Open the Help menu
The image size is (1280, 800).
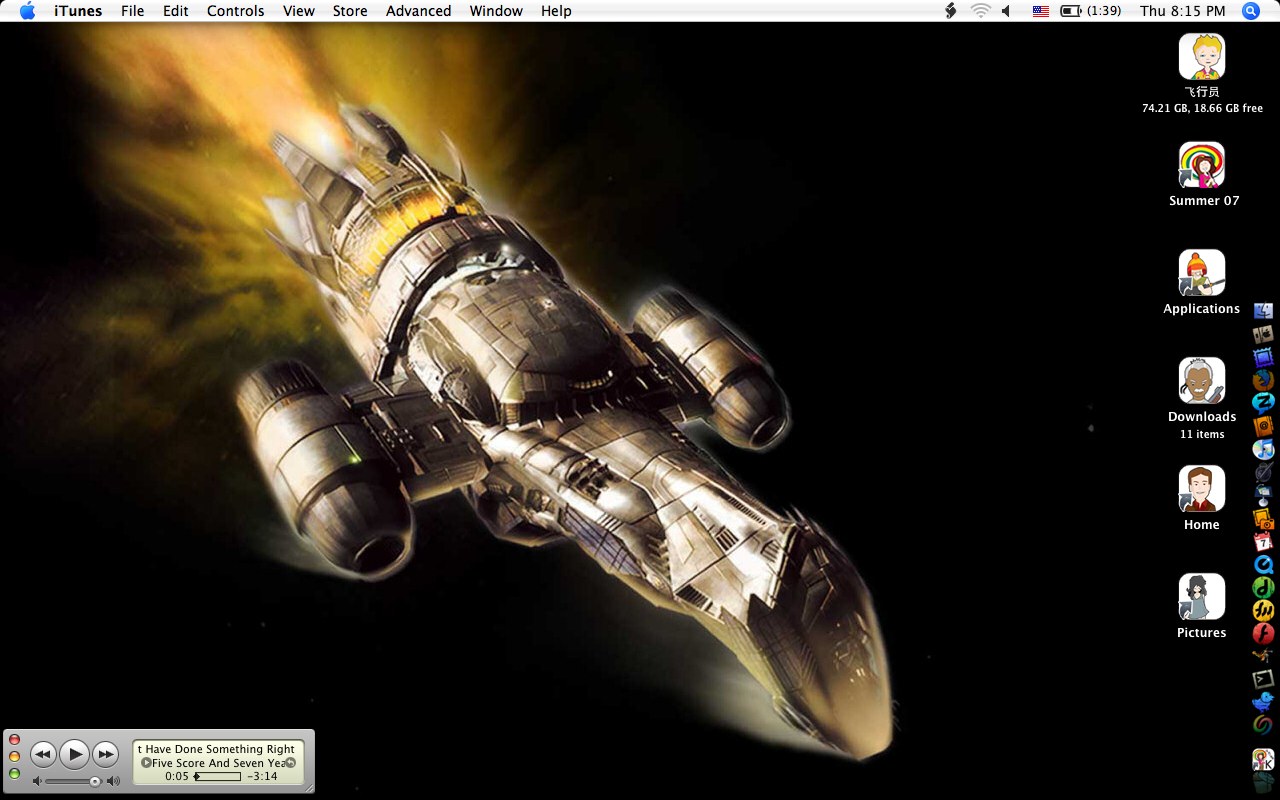[556, 11]
